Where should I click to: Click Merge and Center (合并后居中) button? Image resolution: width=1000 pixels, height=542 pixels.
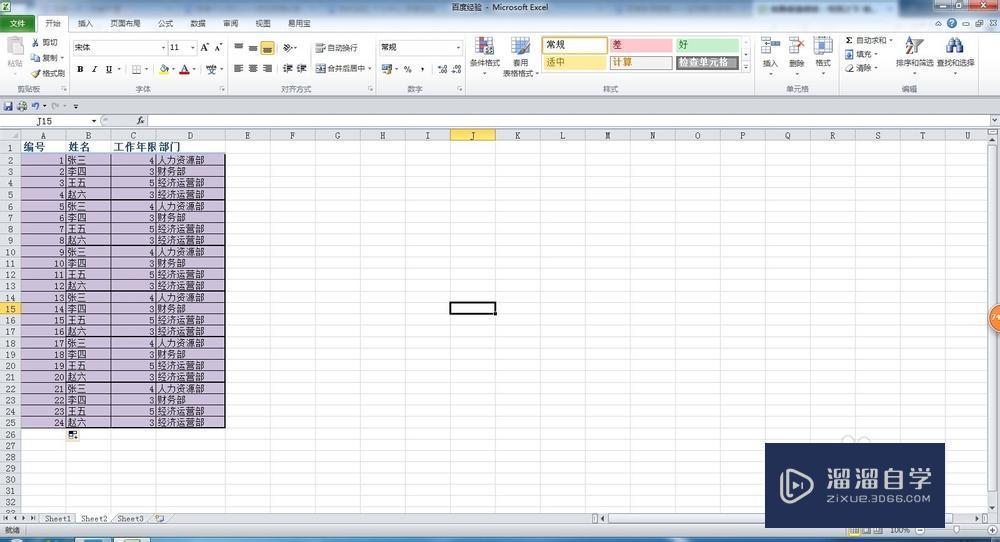click(x=341, y=68)
